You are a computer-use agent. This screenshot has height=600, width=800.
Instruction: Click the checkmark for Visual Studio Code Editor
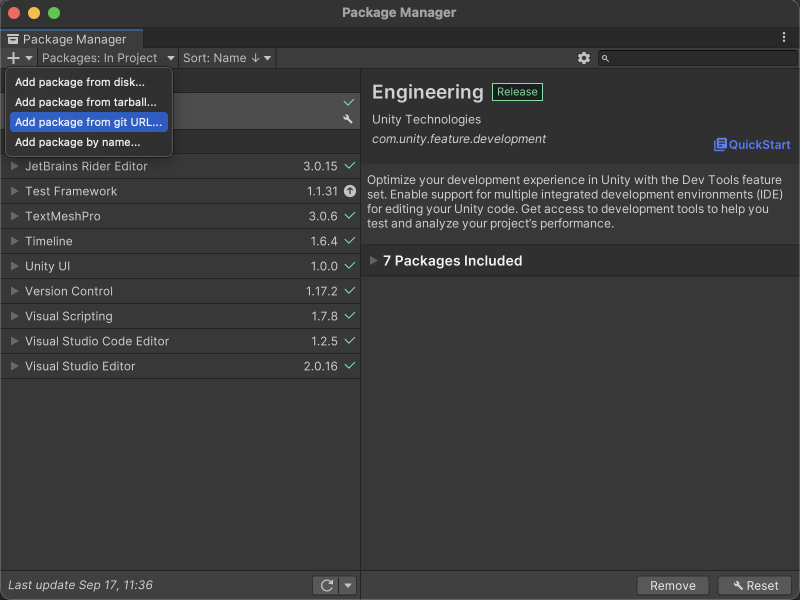(x=349, y=340)
